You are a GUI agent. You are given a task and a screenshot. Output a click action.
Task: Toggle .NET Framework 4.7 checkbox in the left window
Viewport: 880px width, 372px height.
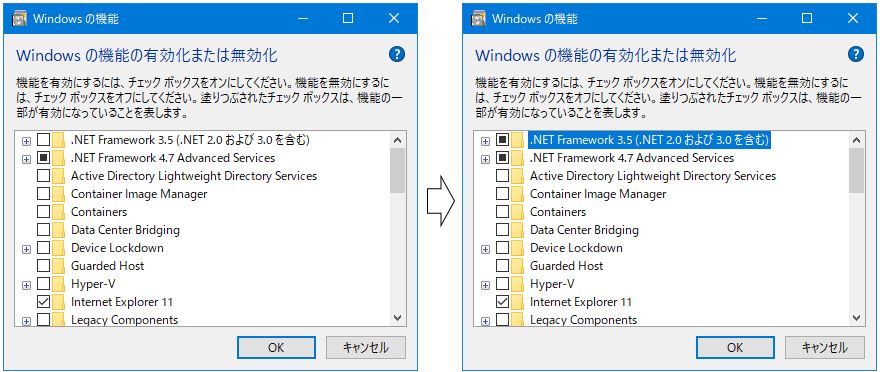coord(43,158)
